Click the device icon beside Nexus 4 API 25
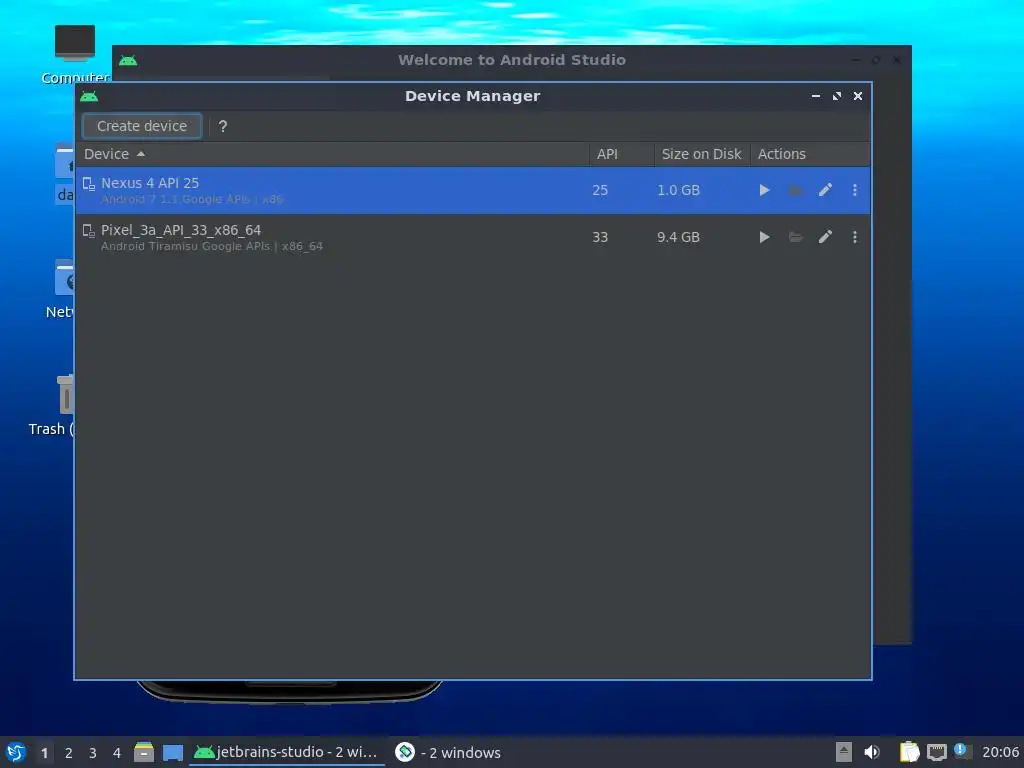The height and width of the screenshot is (768, 1024). click(89, 184)
